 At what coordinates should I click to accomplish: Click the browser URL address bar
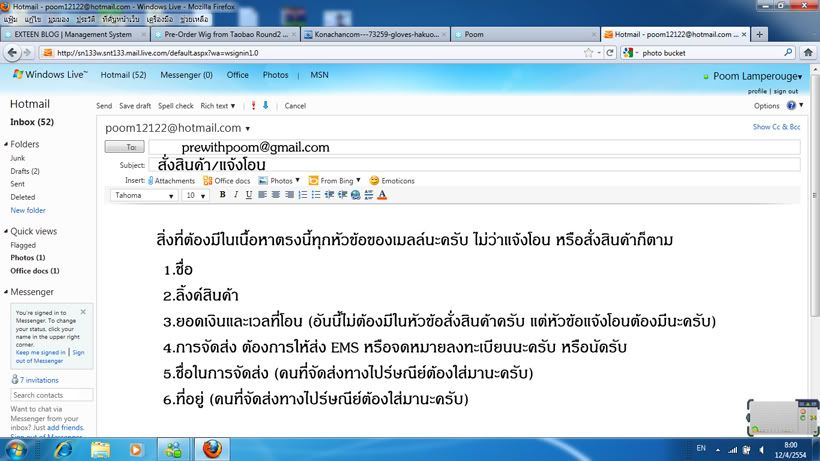tap(317, 53)
